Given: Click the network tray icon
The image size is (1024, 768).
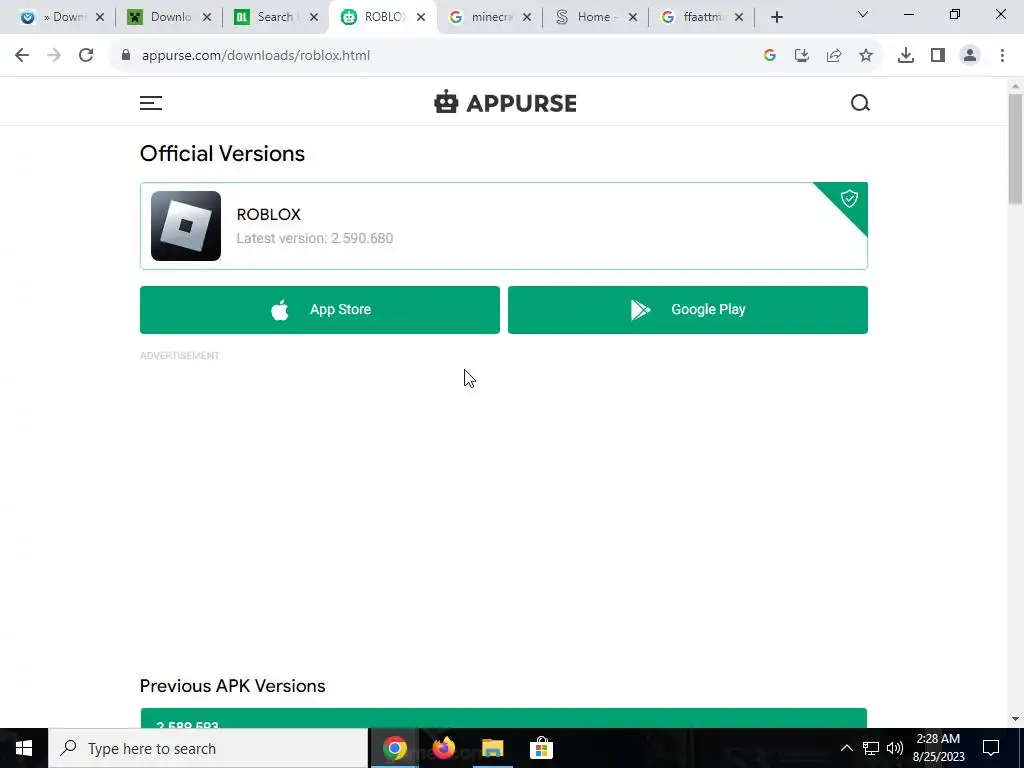Looking at the screenshot, I should (x=871, y=748).
